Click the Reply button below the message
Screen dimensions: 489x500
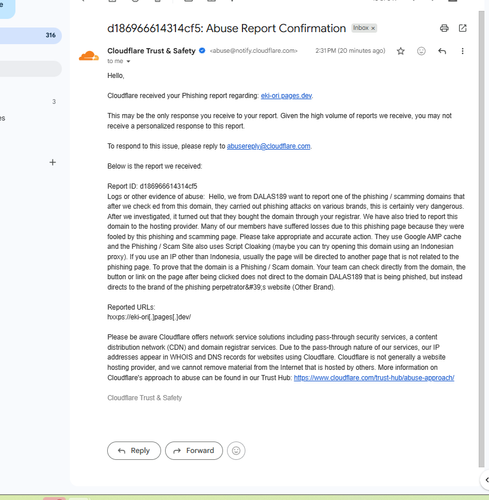[x=134, y=451]
